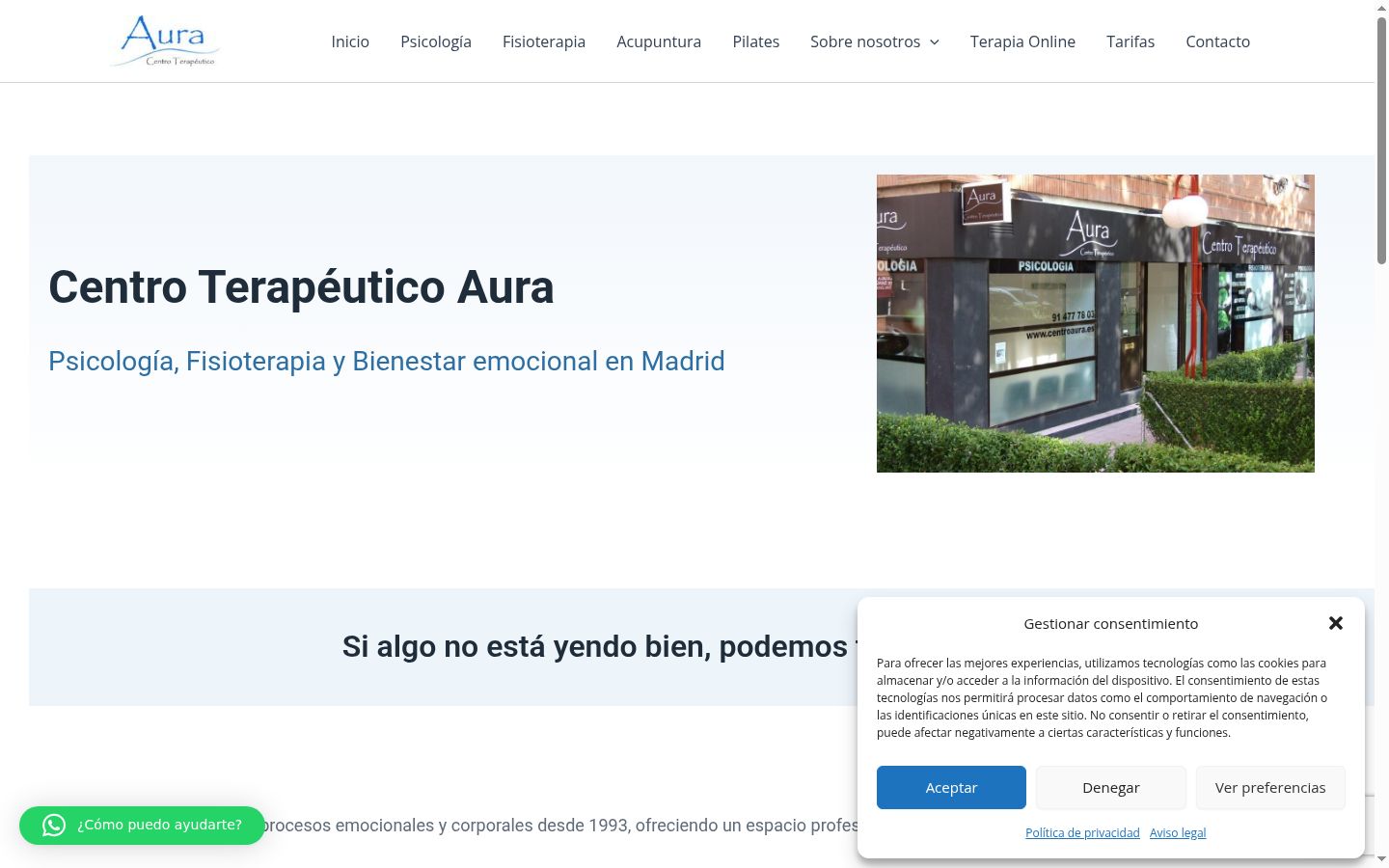Viewport: 1389px width, 868px height.
Task: Click the Psicología, Fisioterapia y Bienestar subtitle
Action: tap(387, 361)
